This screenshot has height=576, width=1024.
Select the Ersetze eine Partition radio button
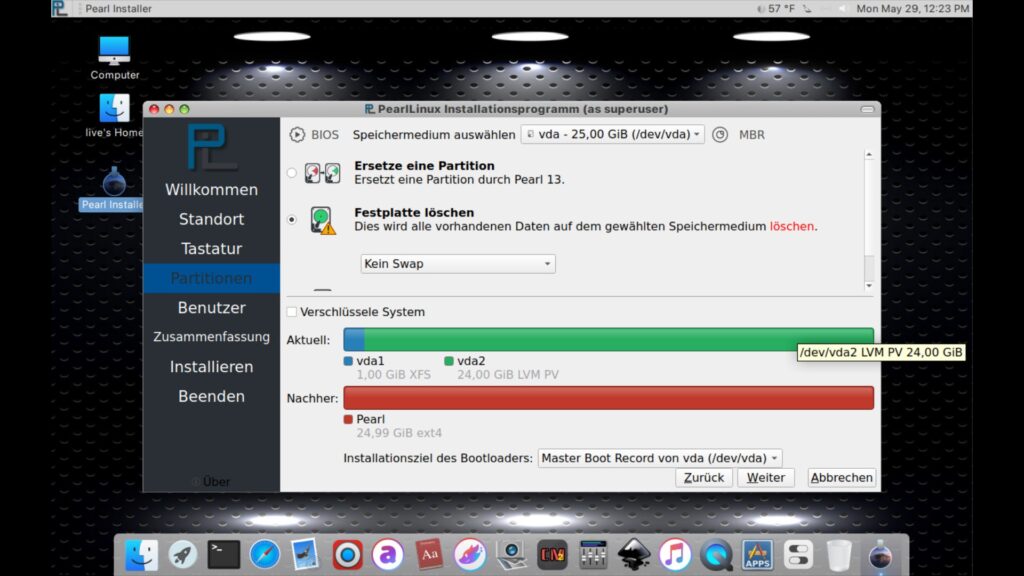click(292, 173)
